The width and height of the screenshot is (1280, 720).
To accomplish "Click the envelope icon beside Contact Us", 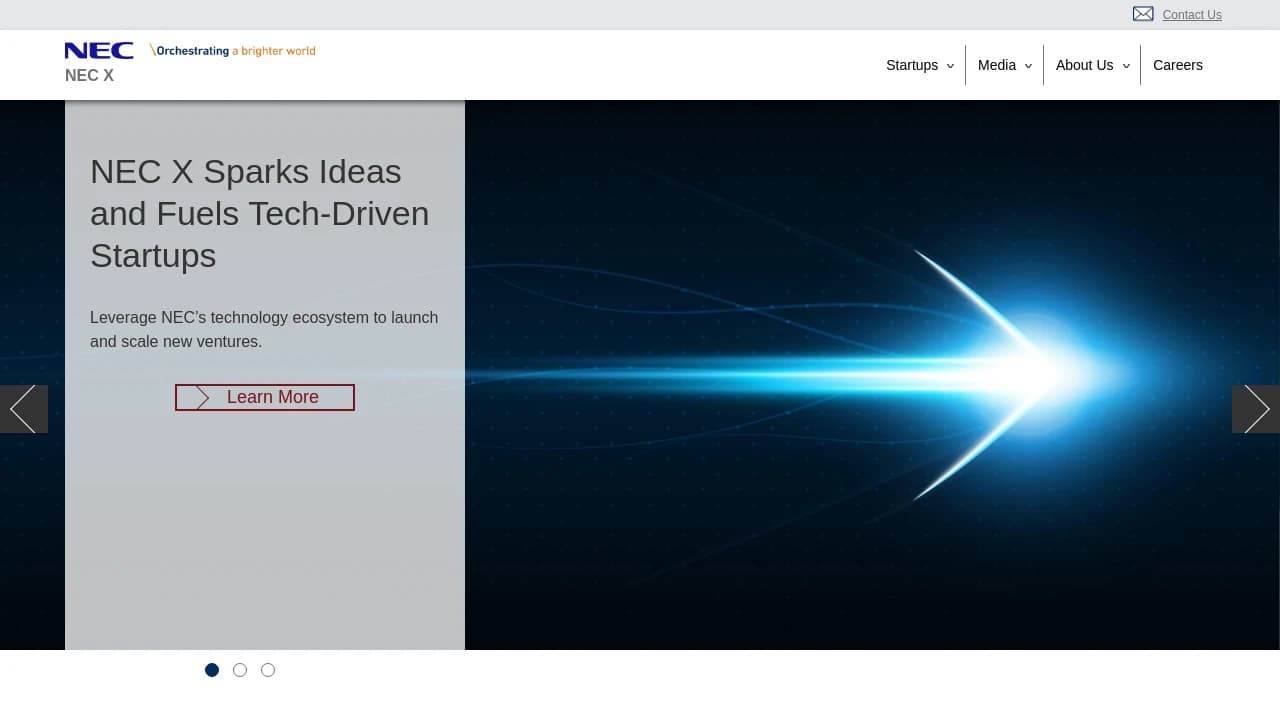I will (x=1143, y=14).
